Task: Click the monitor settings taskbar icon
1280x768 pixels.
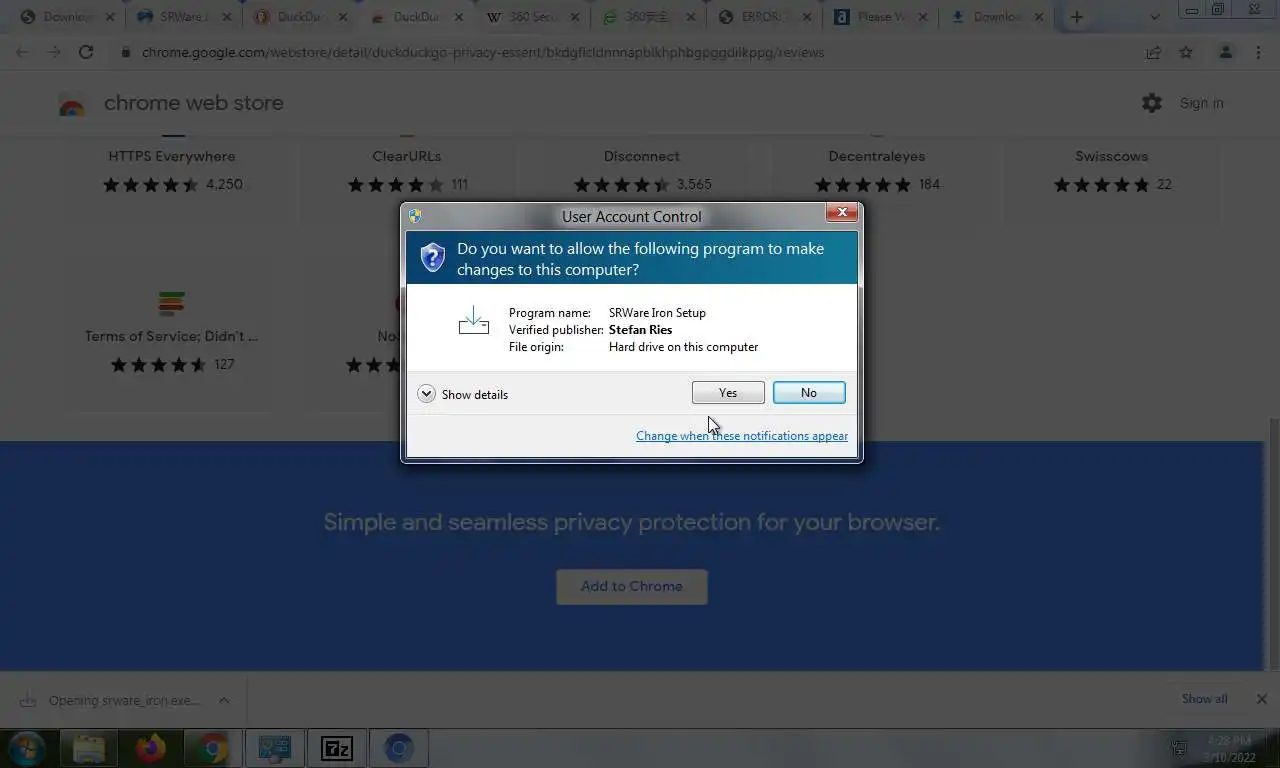Action: pos(274,748)
